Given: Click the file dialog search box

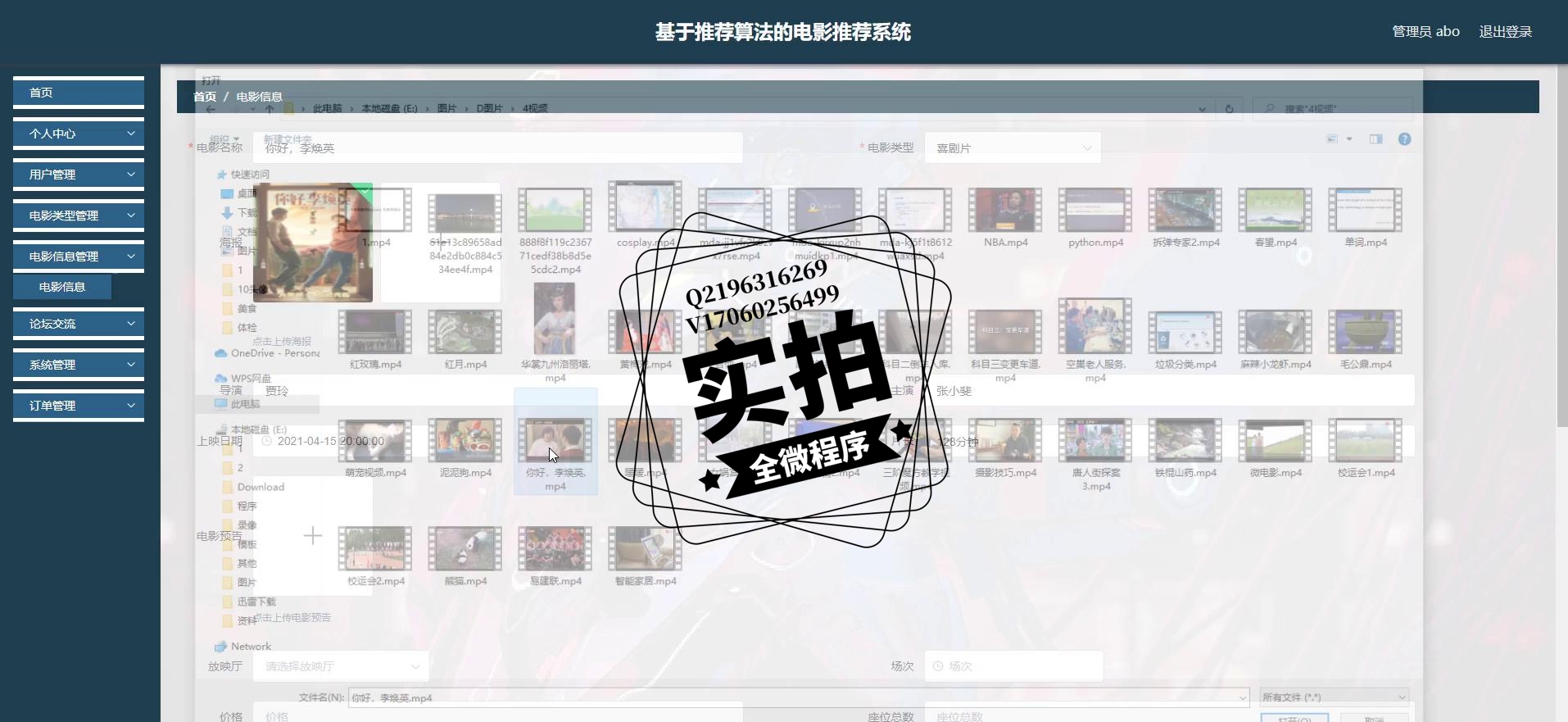Looking at the screenshot, I should [x=1334, y=108].
